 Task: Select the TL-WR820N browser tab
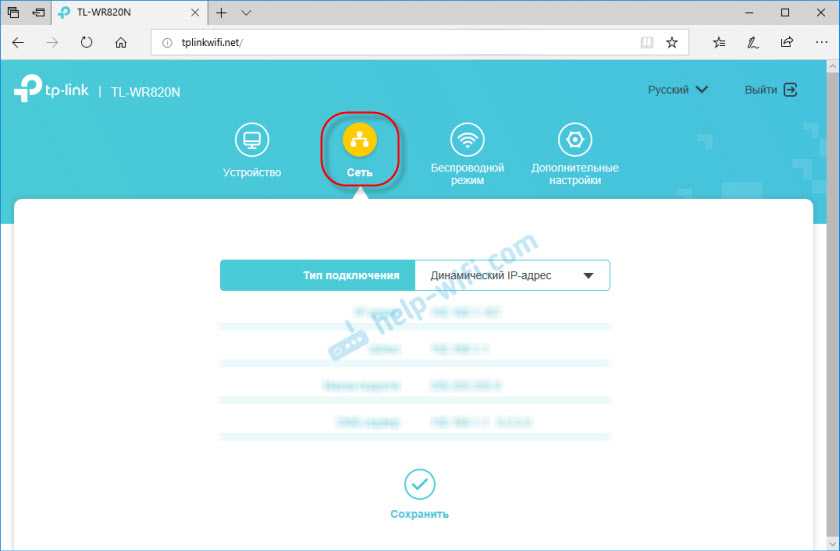129,13
